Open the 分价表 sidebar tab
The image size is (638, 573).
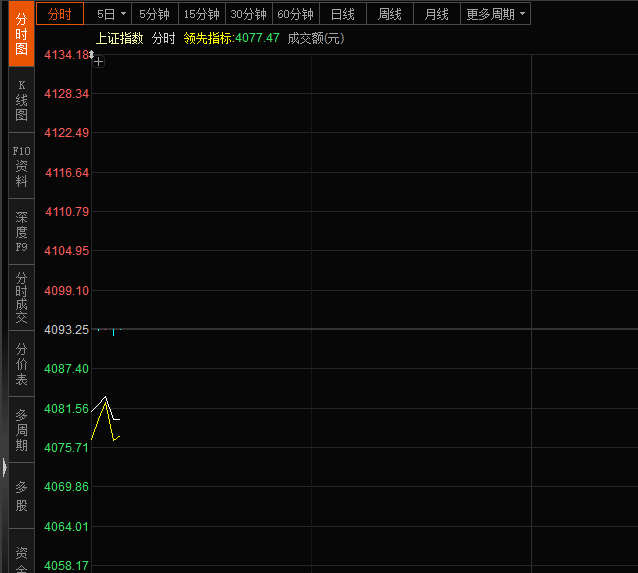tap(22, 365)
